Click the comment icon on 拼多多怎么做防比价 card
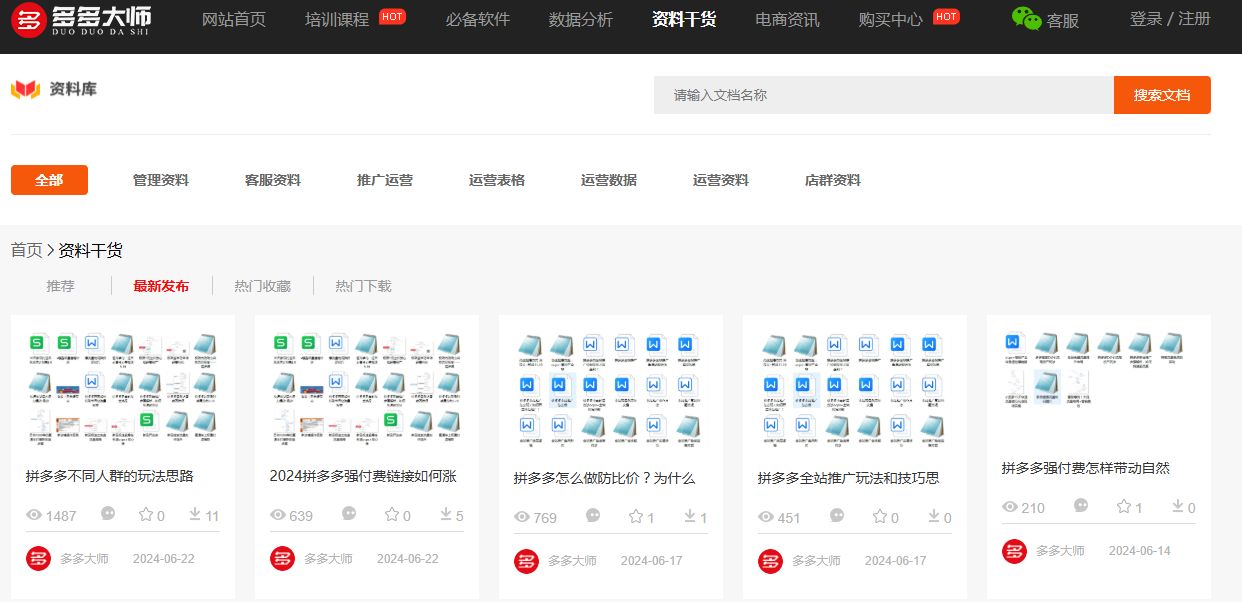The height and width of the screenshot is (602, 1242). coord(593,516)
